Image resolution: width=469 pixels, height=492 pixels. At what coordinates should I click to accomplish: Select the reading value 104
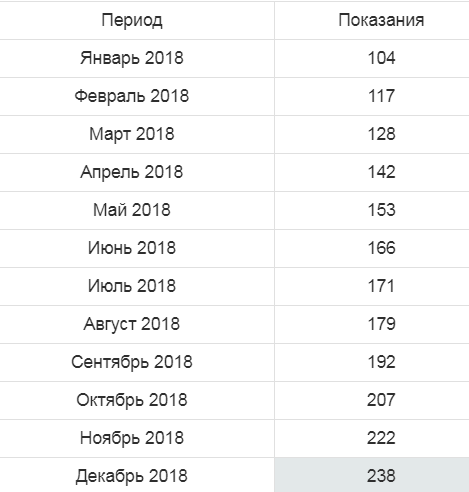381,58
